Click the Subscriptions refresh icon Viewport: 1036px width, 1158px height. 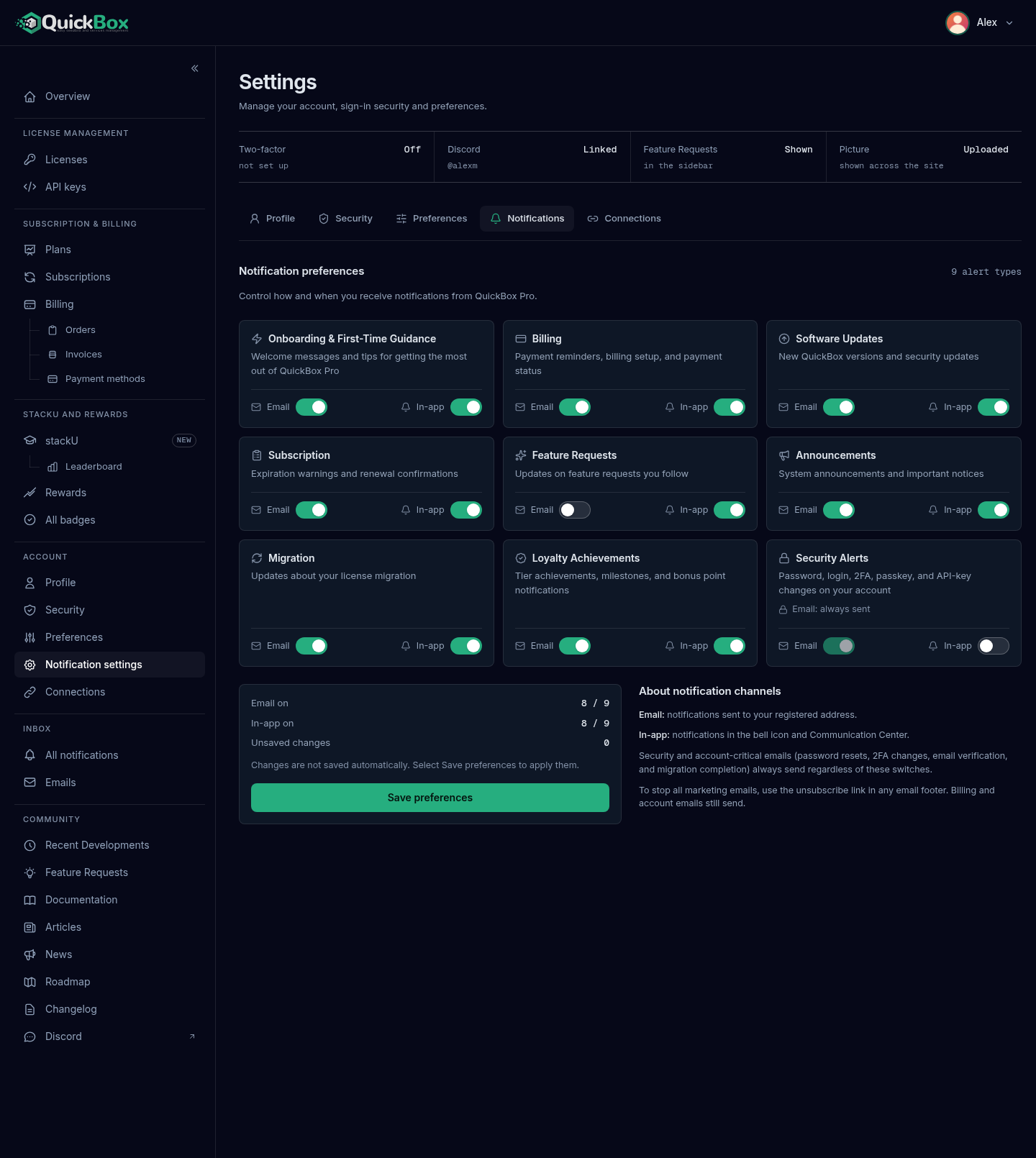coord(30,277)
